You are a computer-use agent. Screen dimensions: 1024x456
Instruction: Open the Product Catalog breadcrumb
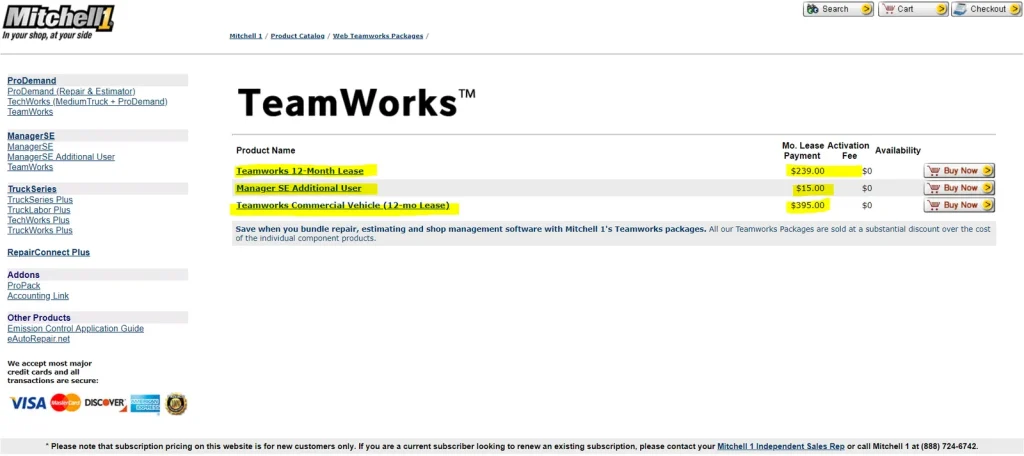297,36
